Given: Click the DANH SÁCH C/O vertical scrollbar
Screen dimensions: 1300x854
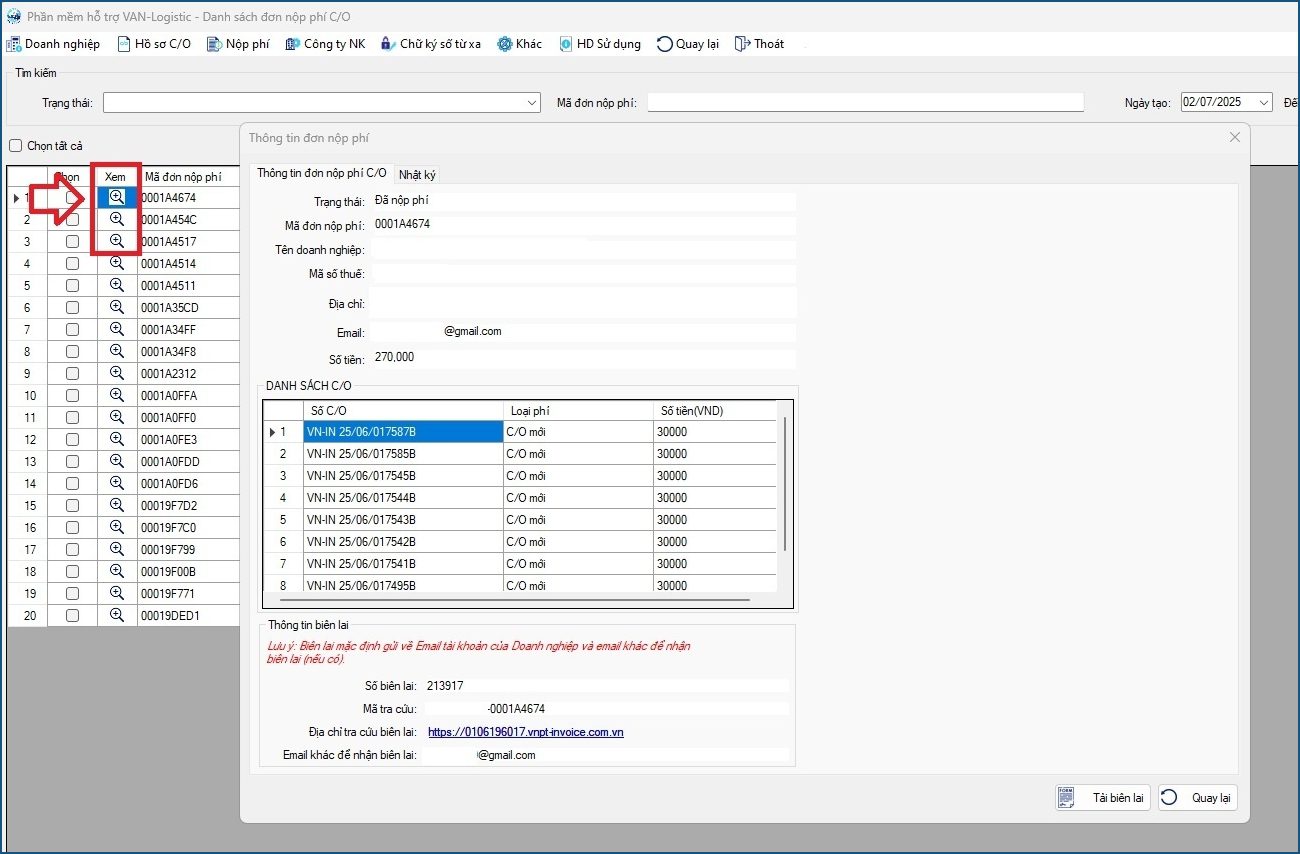Looking at the screenshot, I should point(786,483).
